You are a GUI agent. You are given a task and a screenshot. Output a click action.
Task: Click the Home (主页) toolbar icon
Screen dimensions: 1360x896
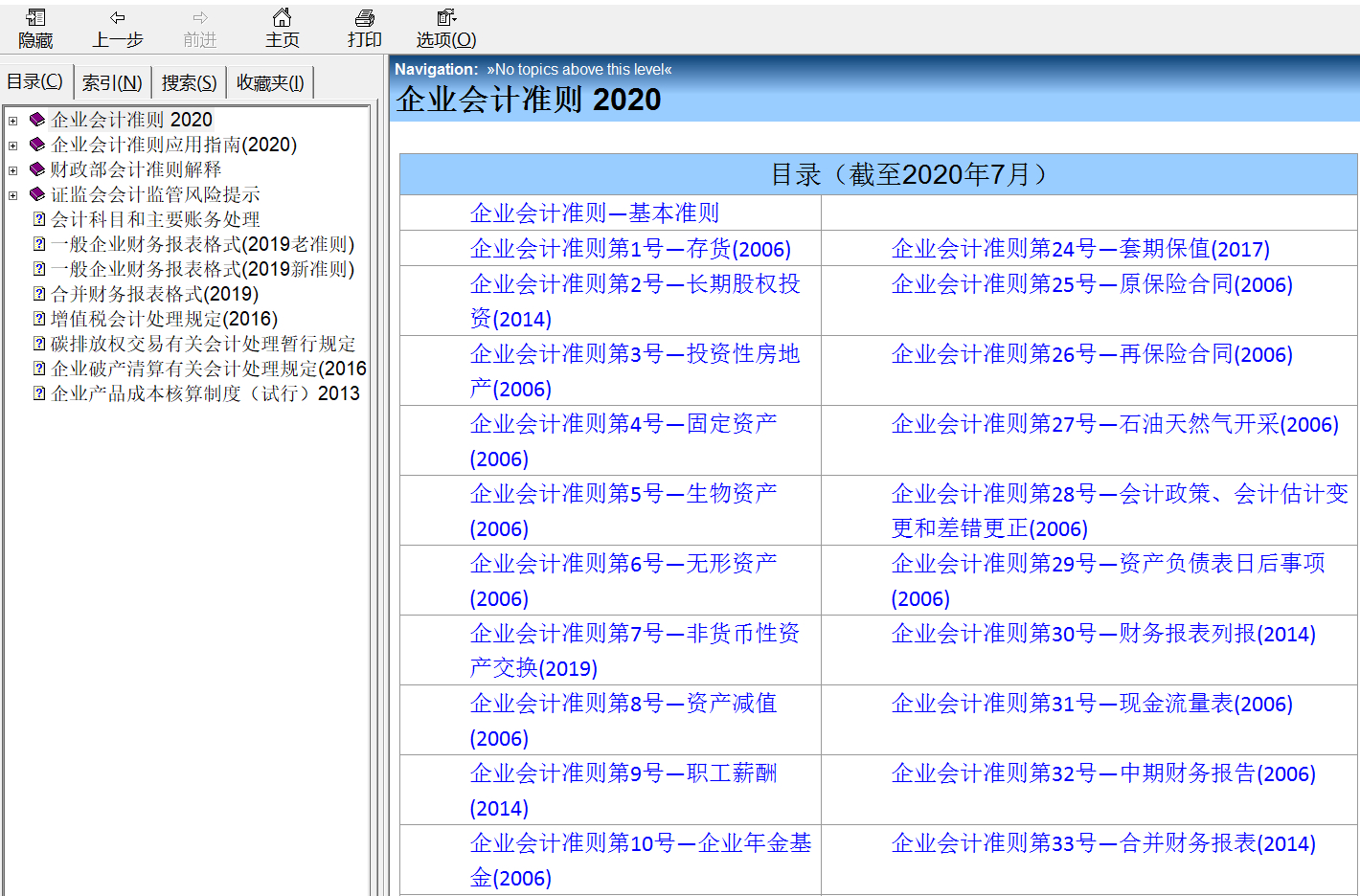[282, 18]
